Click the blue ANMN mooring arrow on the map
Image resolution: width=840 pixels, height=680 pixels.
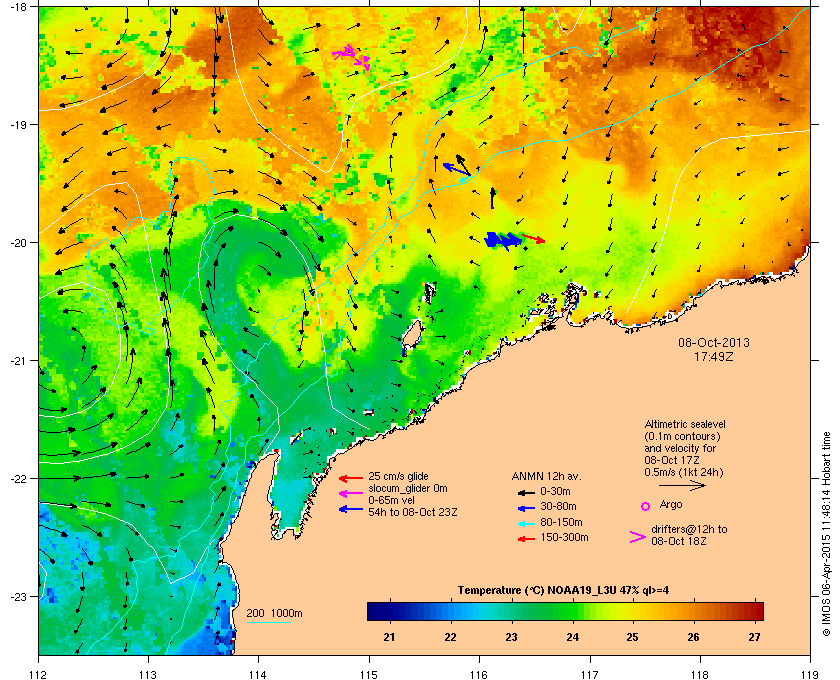point(456,169)
